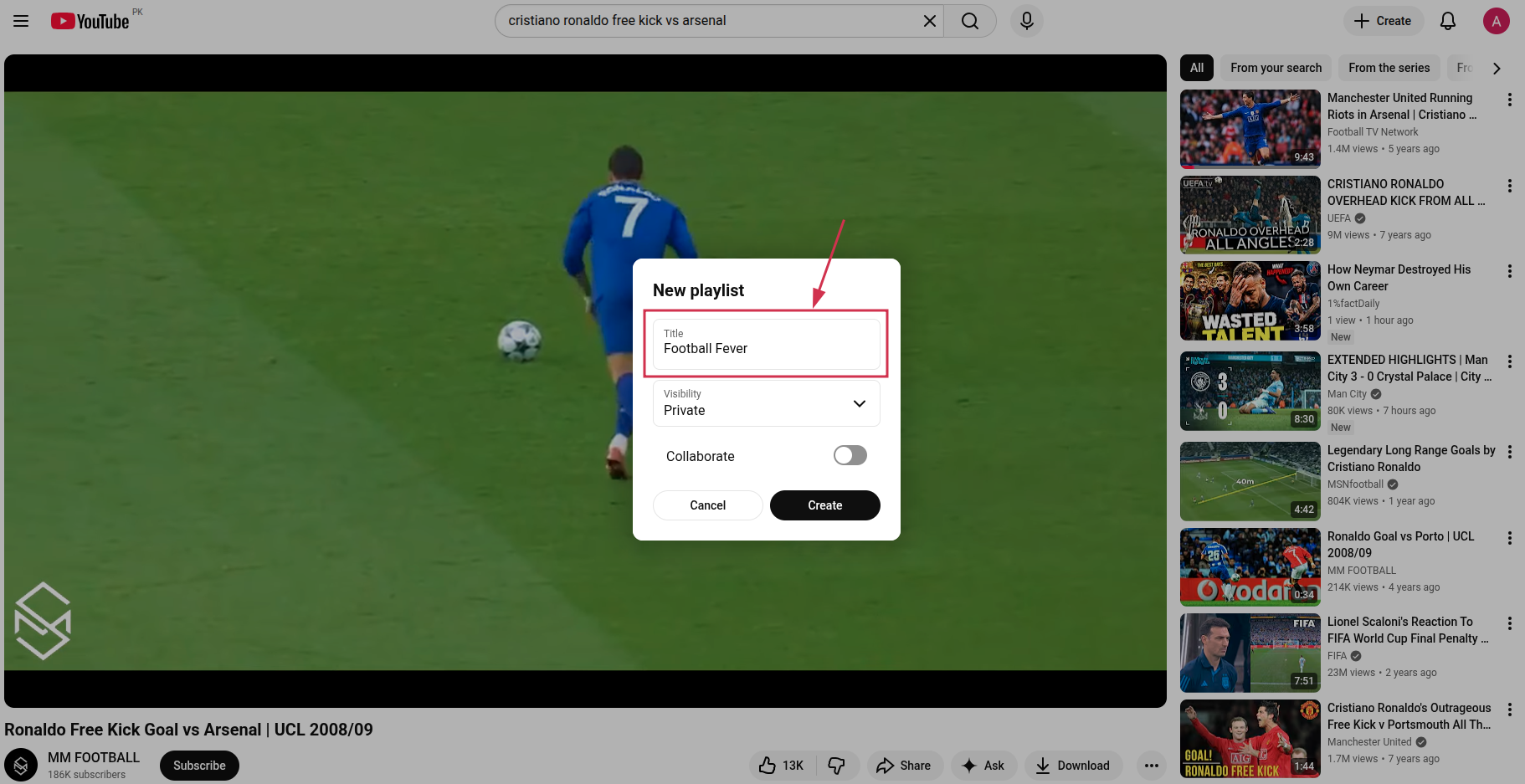Go to YouTube home logo
1525x784 pixels.
[x=90, y=21]
